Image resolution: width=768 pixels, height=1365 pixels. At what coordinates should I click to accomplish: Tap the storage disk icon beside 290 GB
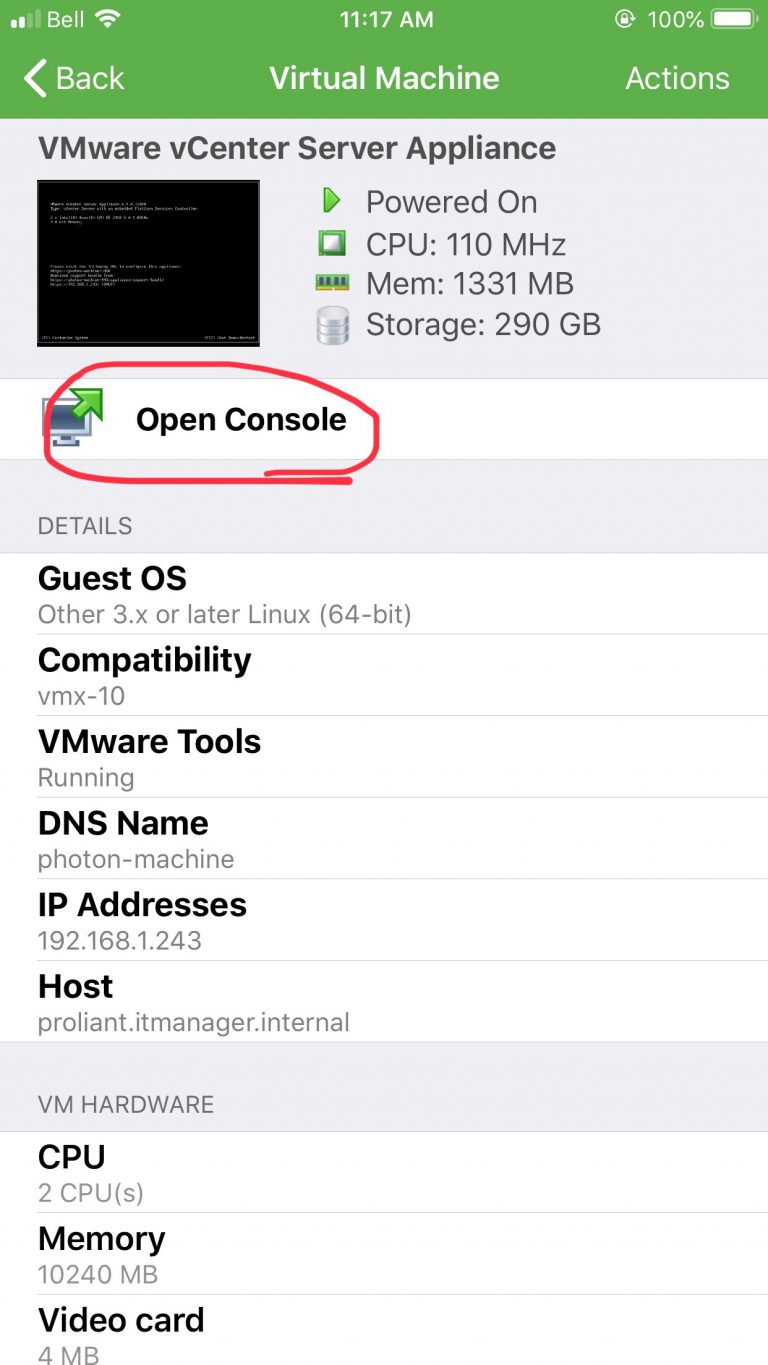tap(333, 324)
